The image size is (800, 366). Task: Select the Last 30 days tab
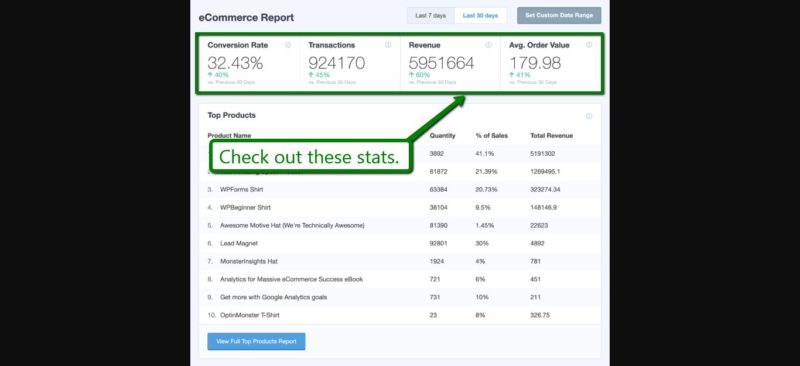click(x=480, y=16)
